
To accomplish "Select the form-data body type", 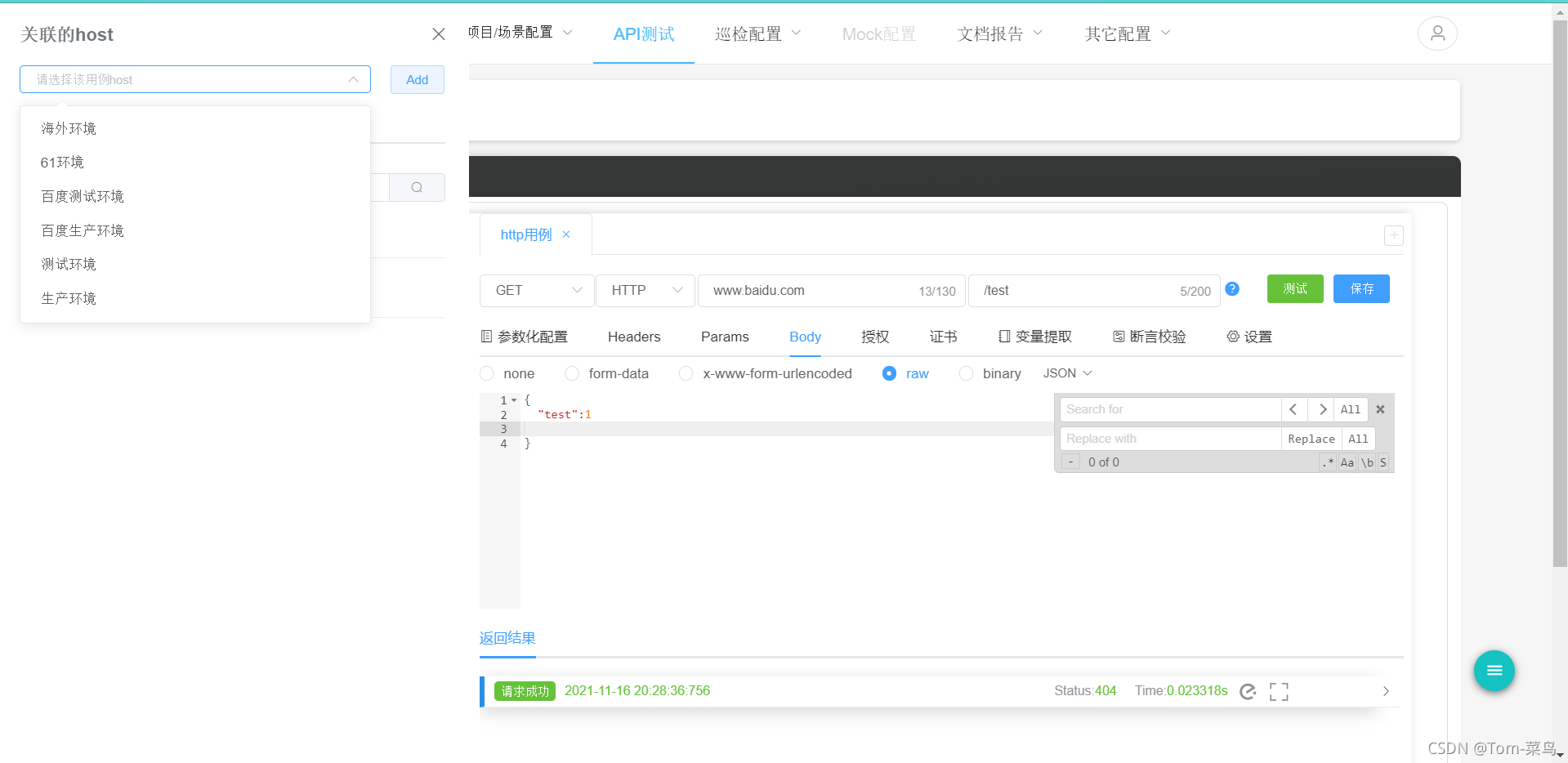I will pos(607,373).
